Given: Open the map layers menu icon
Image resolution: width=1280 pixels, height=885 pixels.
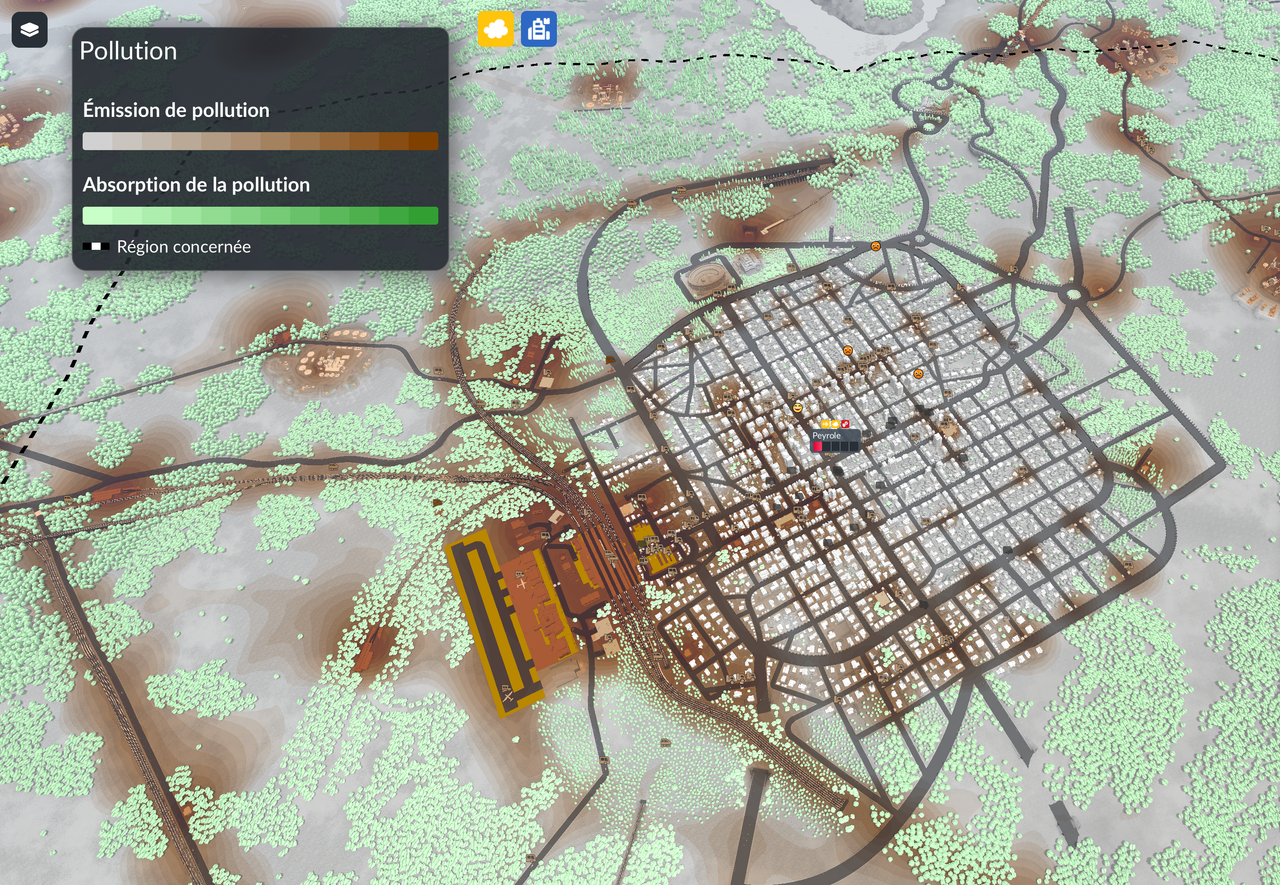Looking at the screenshot, I should (x=30, y=30).
